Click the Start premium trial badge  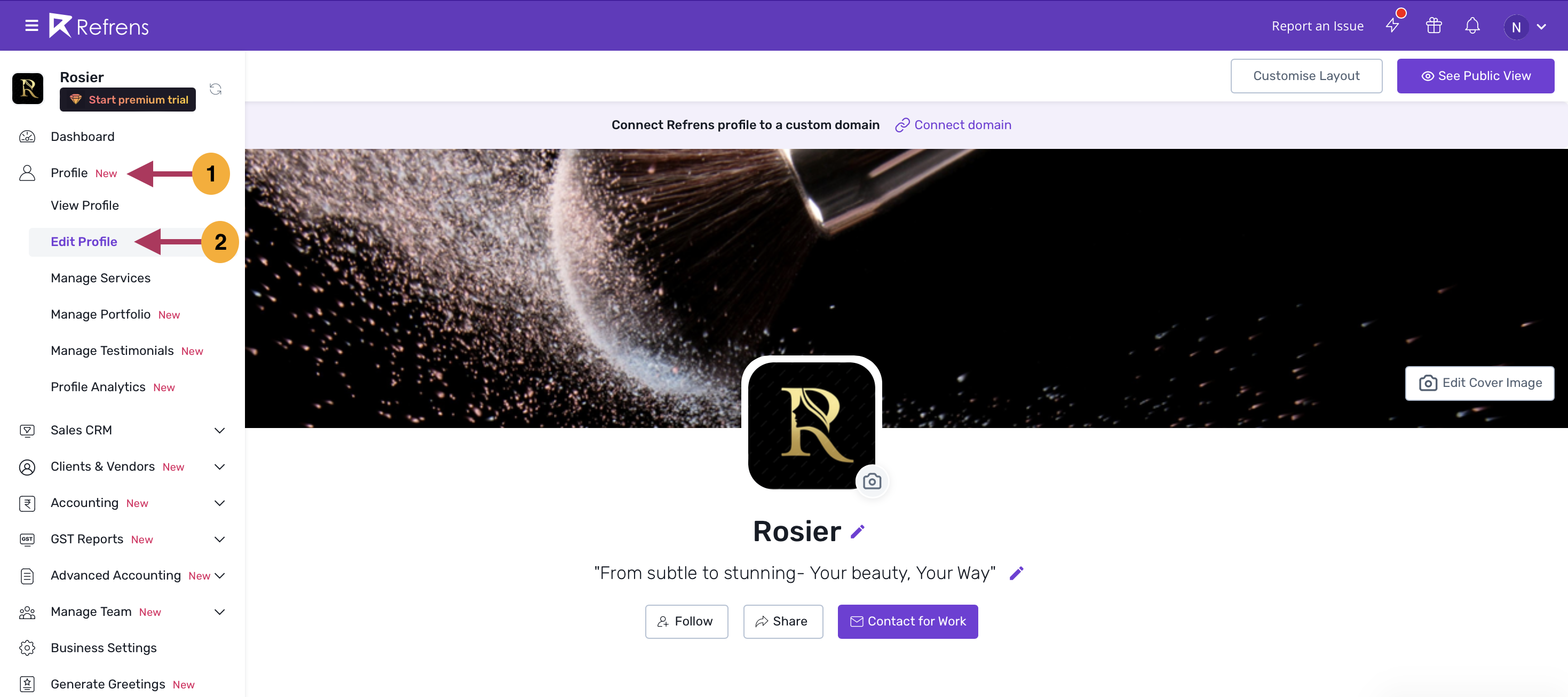point(128,100)
